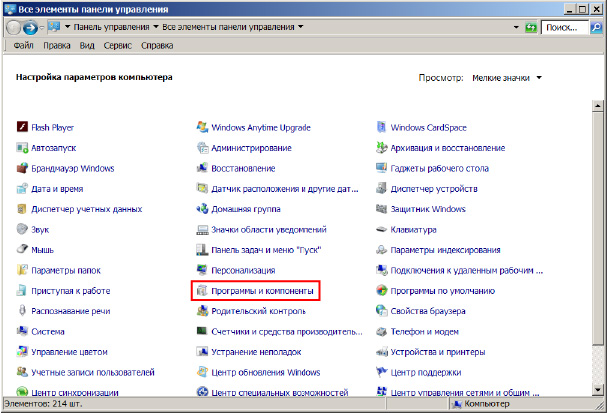Open the Администрирование icon
The image size is (607, 413).
point(202,147)
